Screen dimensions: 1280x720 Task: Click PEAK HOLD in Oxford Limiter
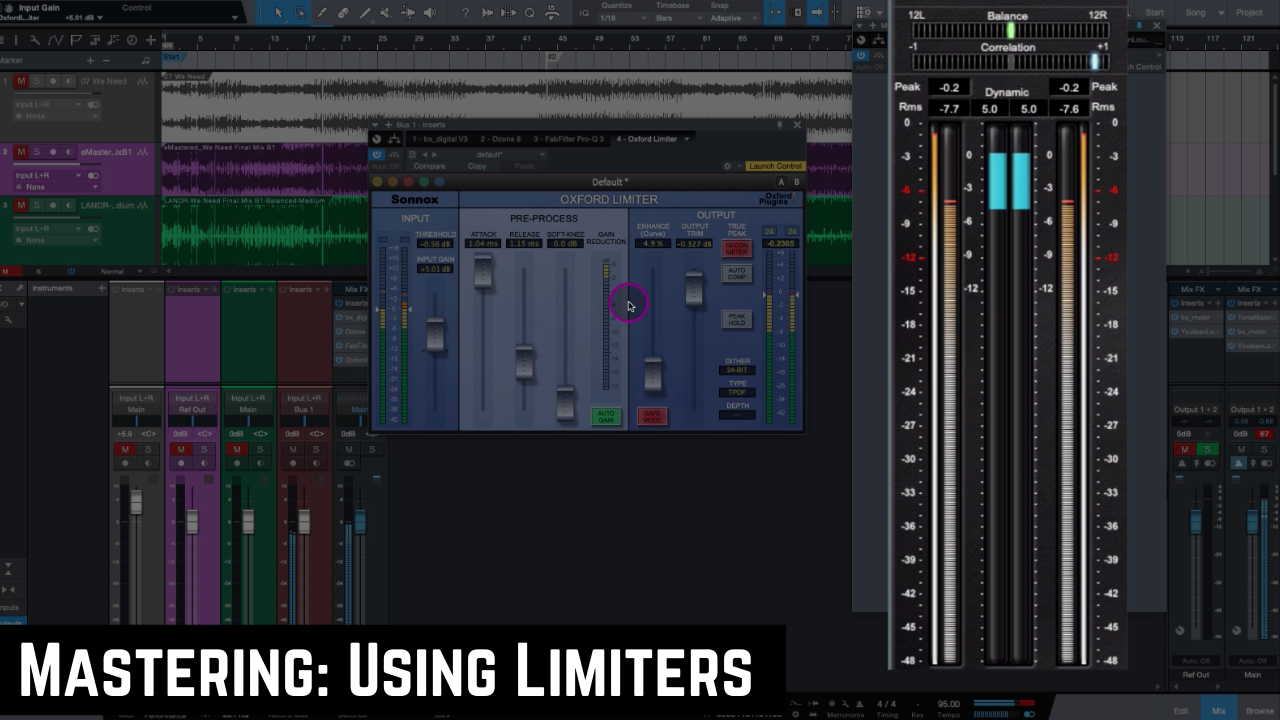coord(737,319)
